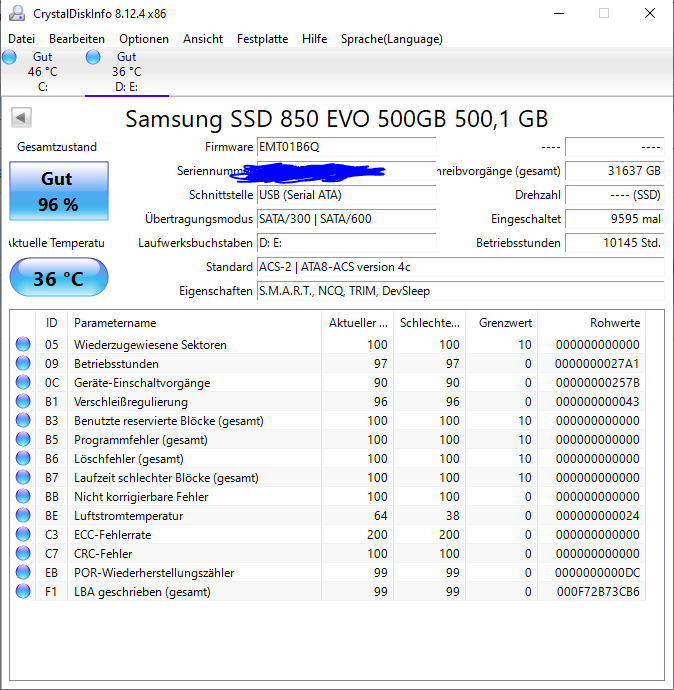674x690 pixels.
Task: Click the 36 °C temperature button
Action: click(x=59, y=278)
